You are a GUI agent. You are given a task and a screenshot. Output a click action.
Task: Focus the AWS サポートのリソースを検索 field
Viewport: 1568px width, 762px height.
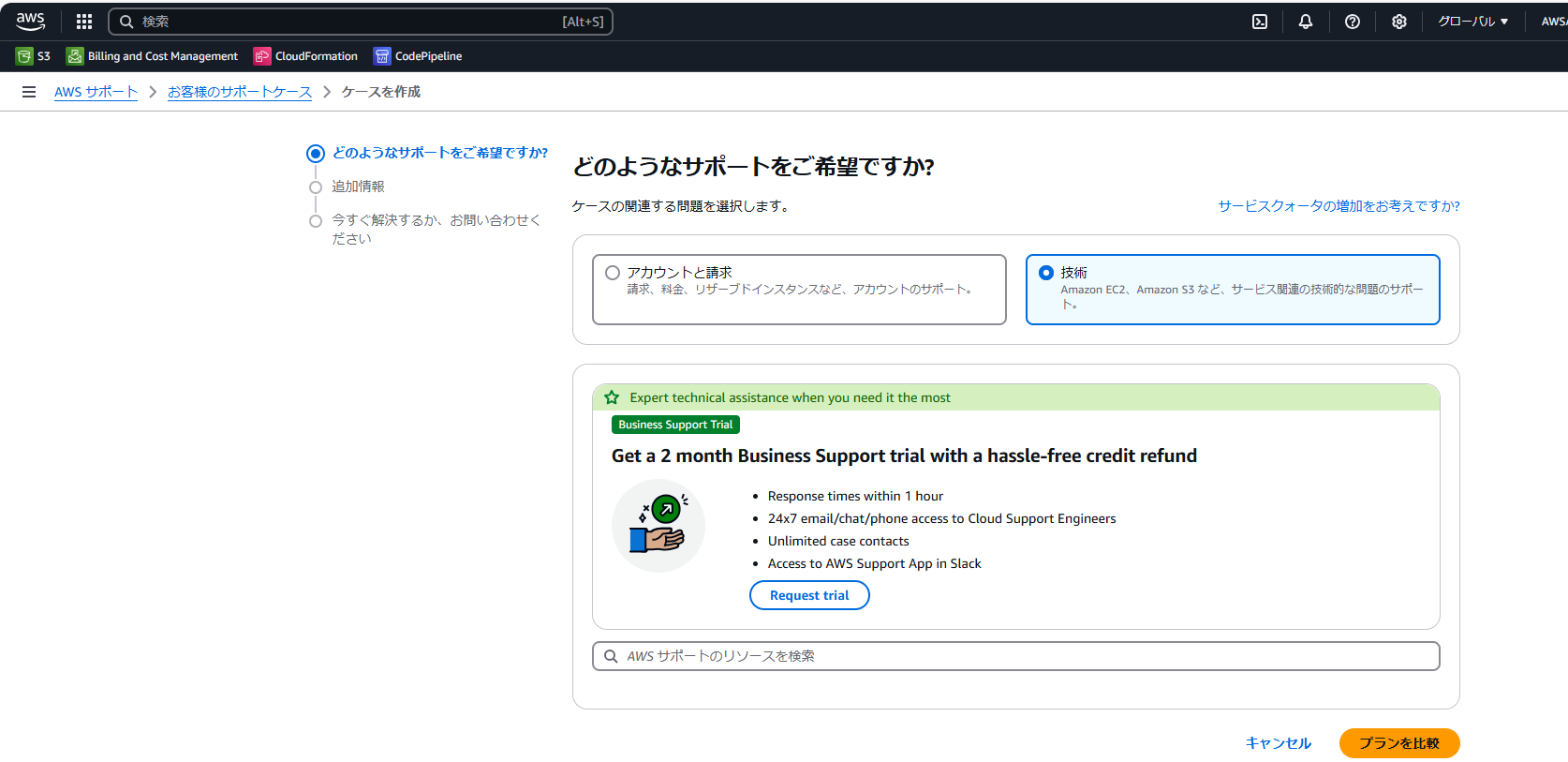click(x=1015, y=656)
